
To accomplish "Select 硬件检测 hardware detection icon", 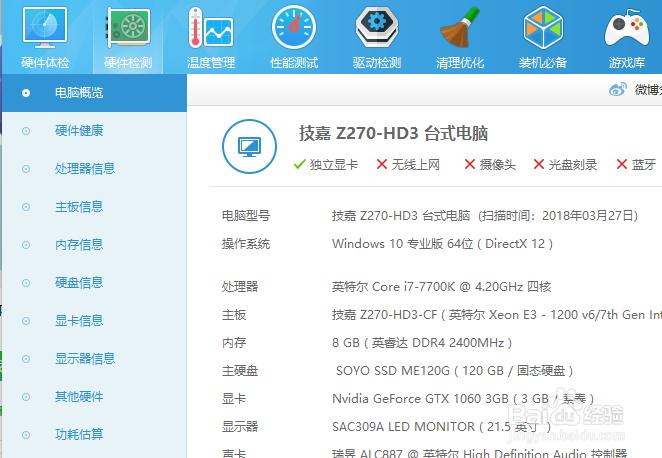I will pyautogui.click(x=128, y=28).
